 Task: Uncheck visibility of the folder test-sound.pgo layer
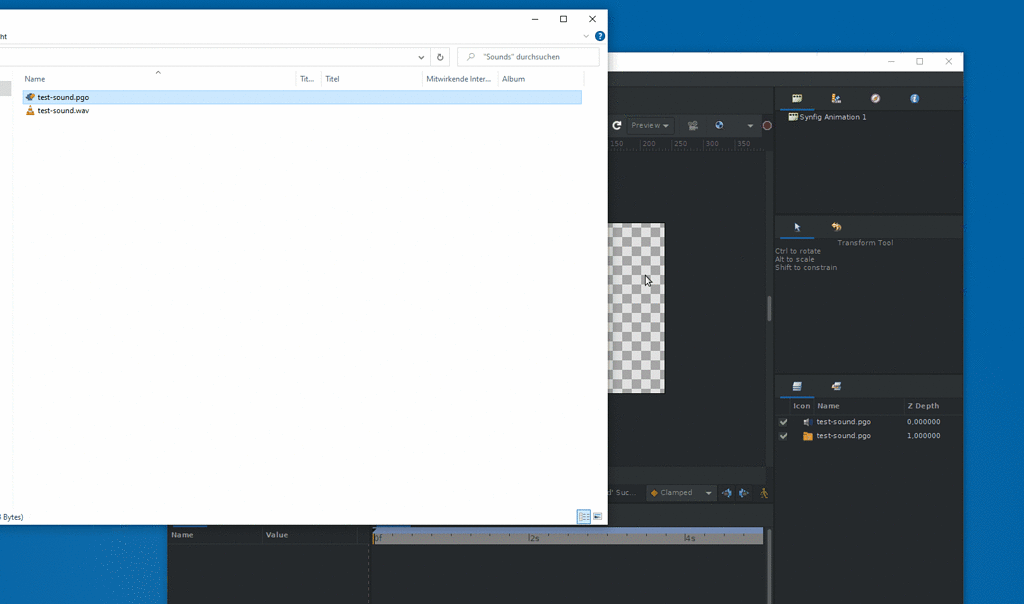784,436
